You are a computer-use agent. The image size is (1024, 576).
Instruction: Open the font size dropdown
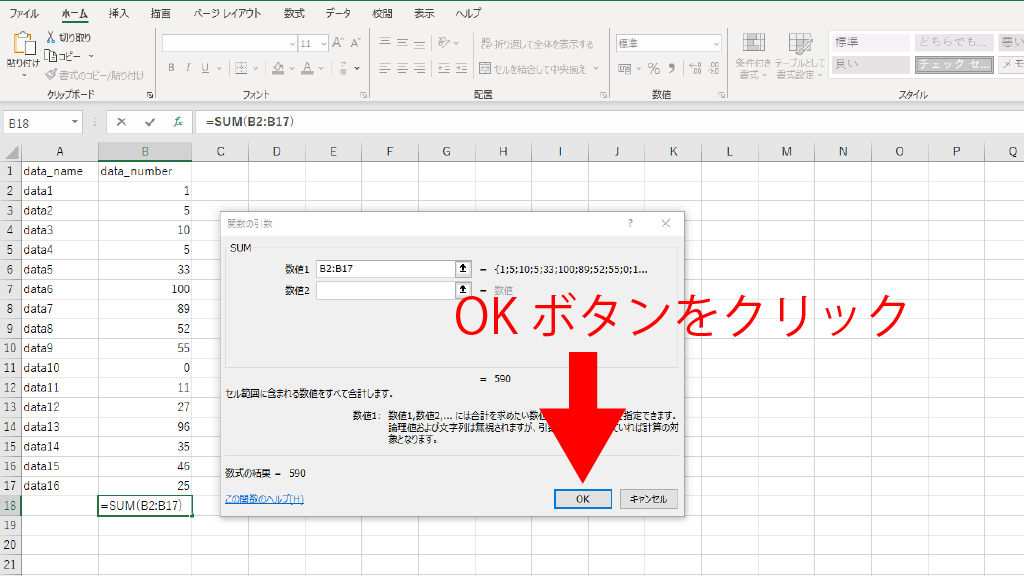click(x=322, y=44)
